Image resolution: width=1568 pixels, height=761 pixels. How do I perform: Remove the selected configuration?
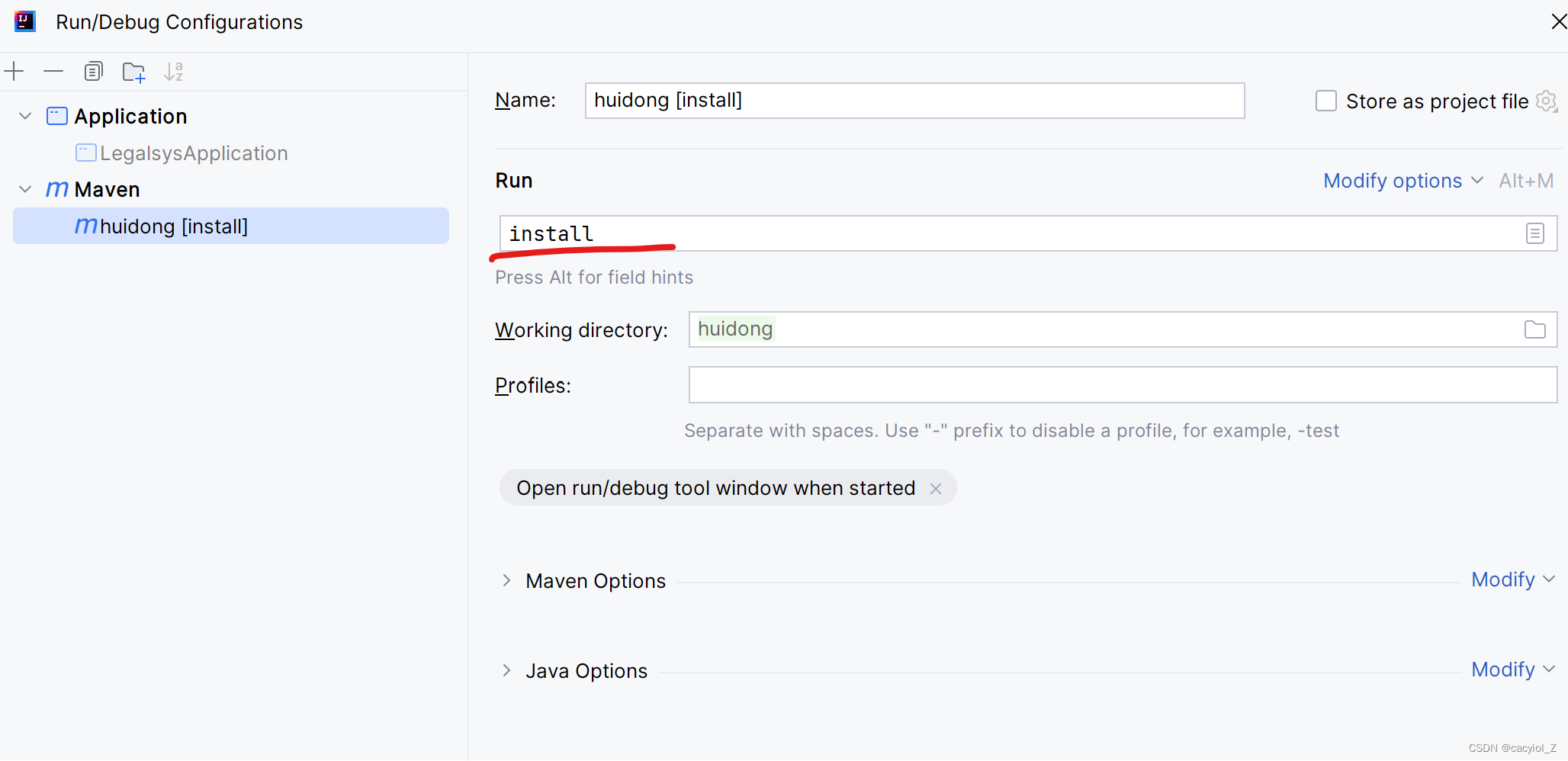tap(53, 71)
